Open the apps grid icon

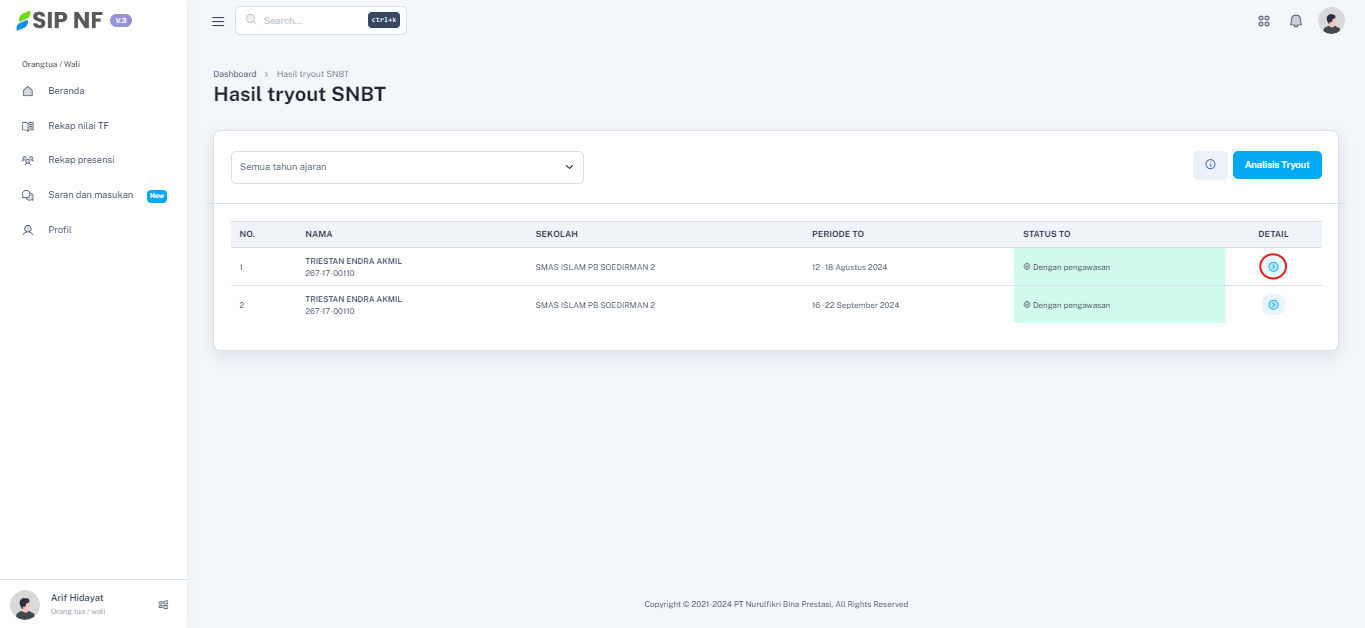[x=1264, y=21]
